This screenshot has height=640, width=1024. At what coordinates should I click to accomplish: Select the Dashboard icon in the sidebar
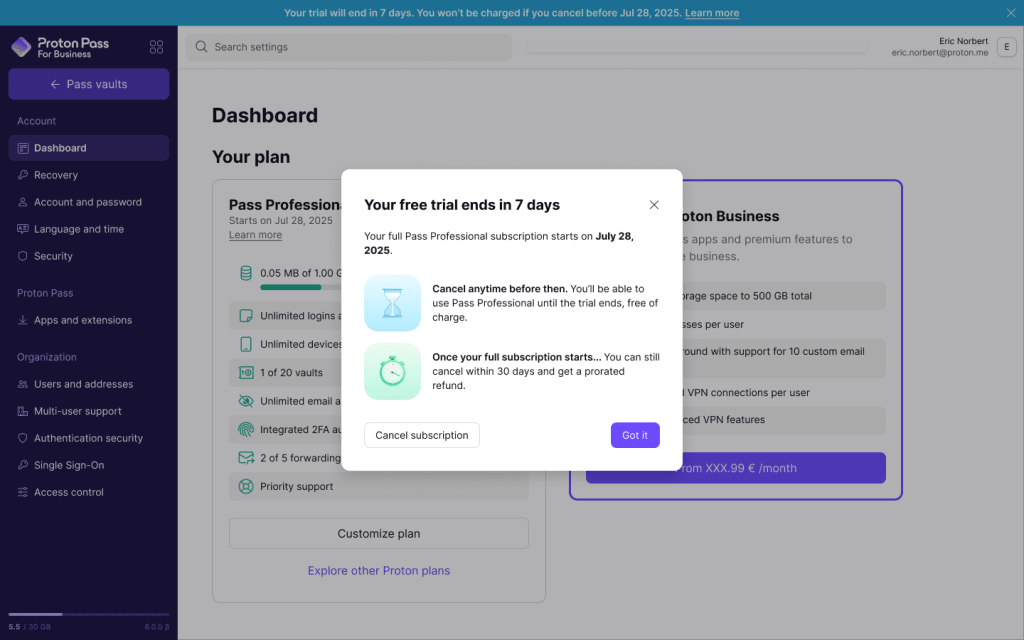pos(23,147)
